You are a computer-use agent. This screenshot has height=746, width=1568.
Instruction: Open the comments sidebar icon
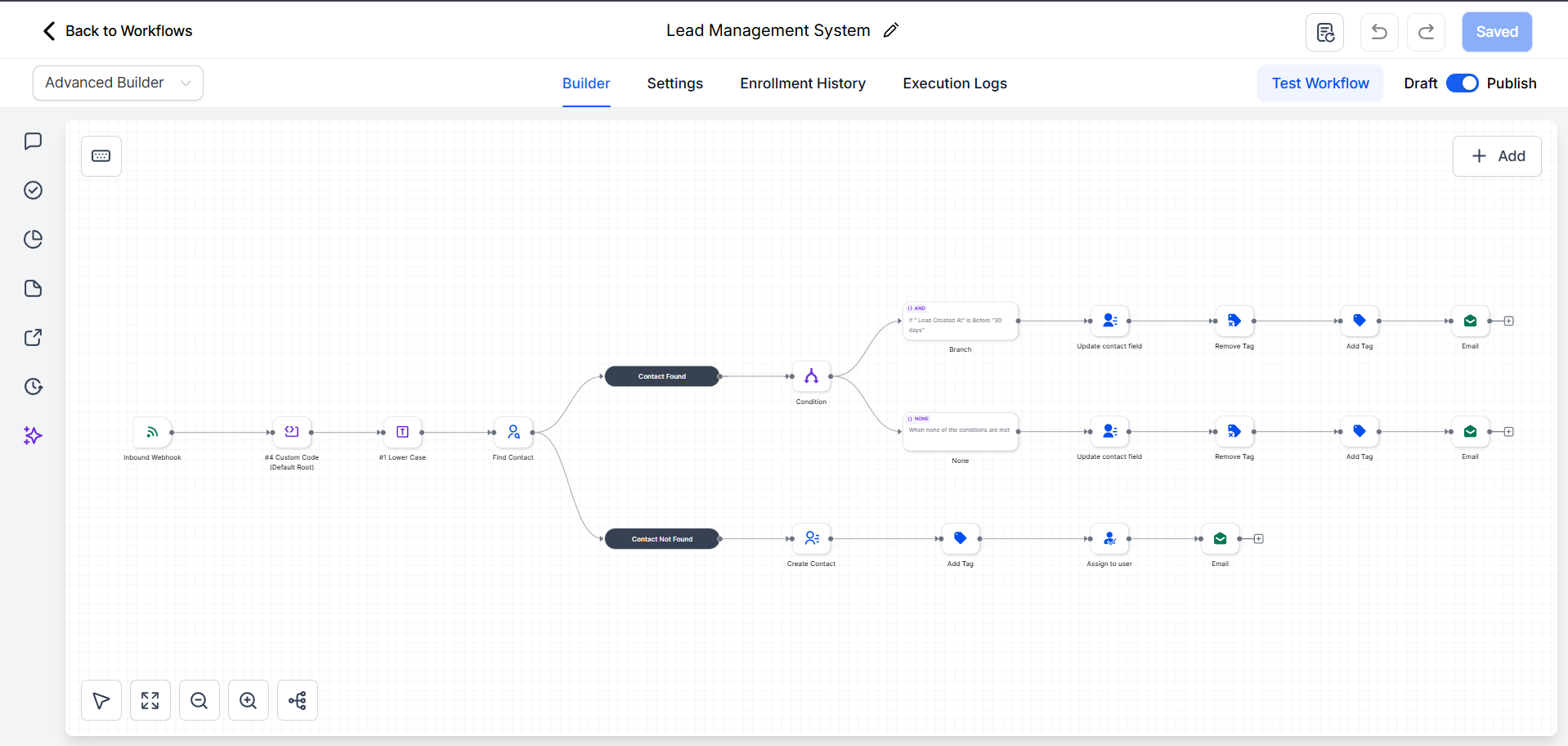click(x=33, y=142)
